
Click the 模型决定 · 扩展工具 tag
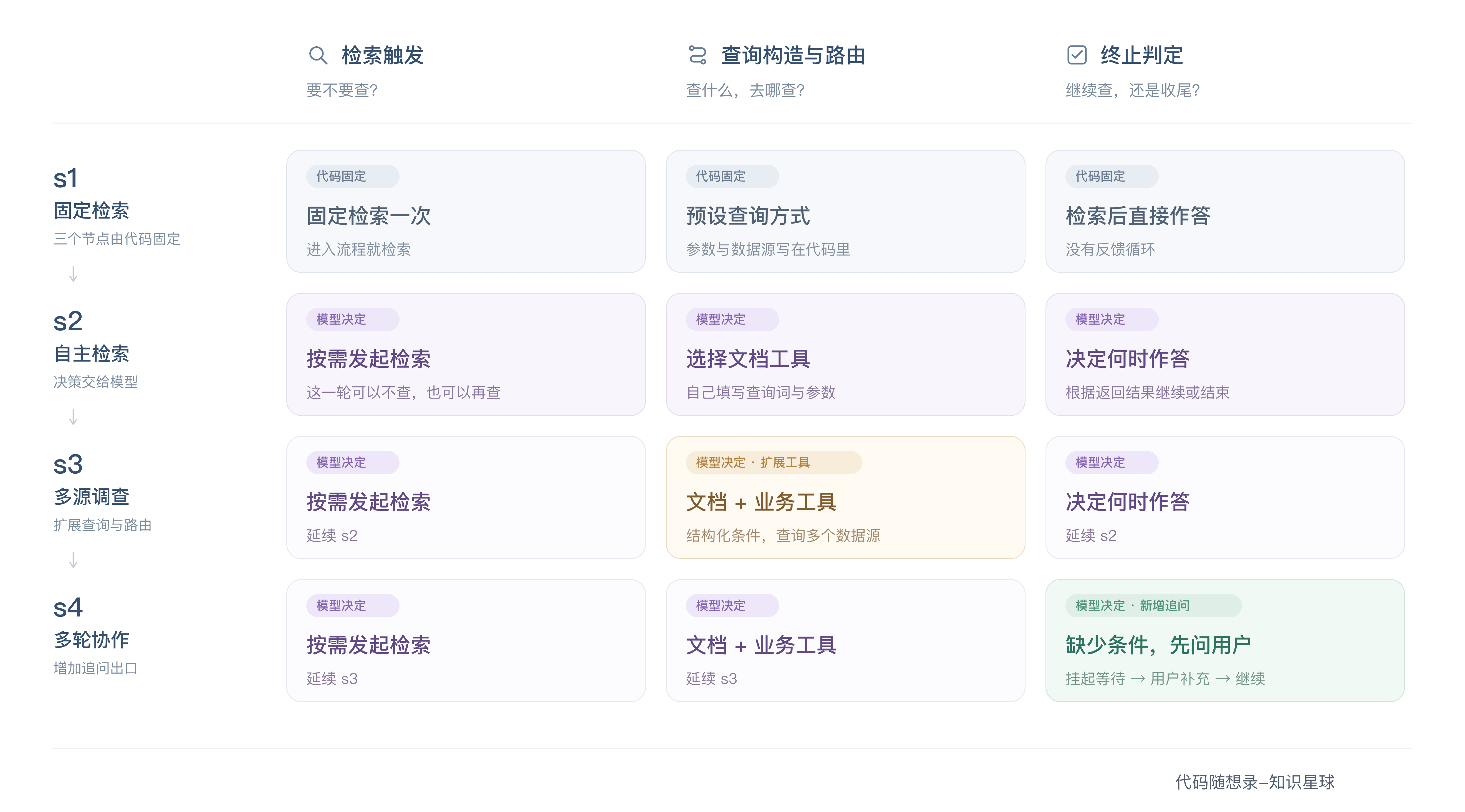pos(774,463)
